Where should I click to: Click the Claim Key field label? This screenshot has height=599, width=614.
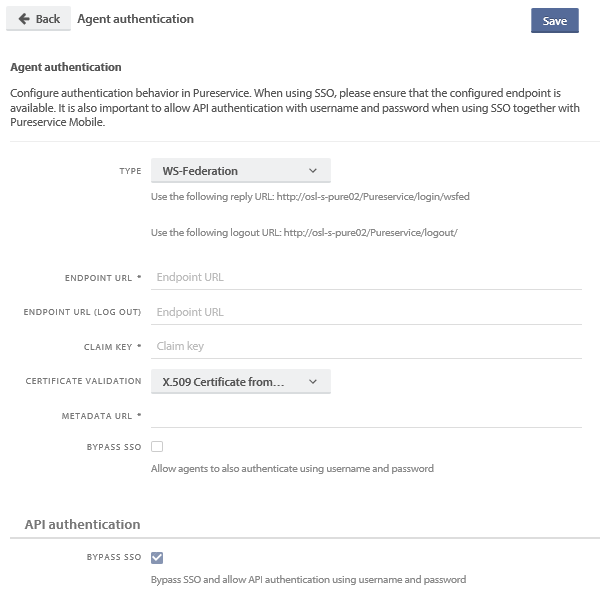point(108,347)
